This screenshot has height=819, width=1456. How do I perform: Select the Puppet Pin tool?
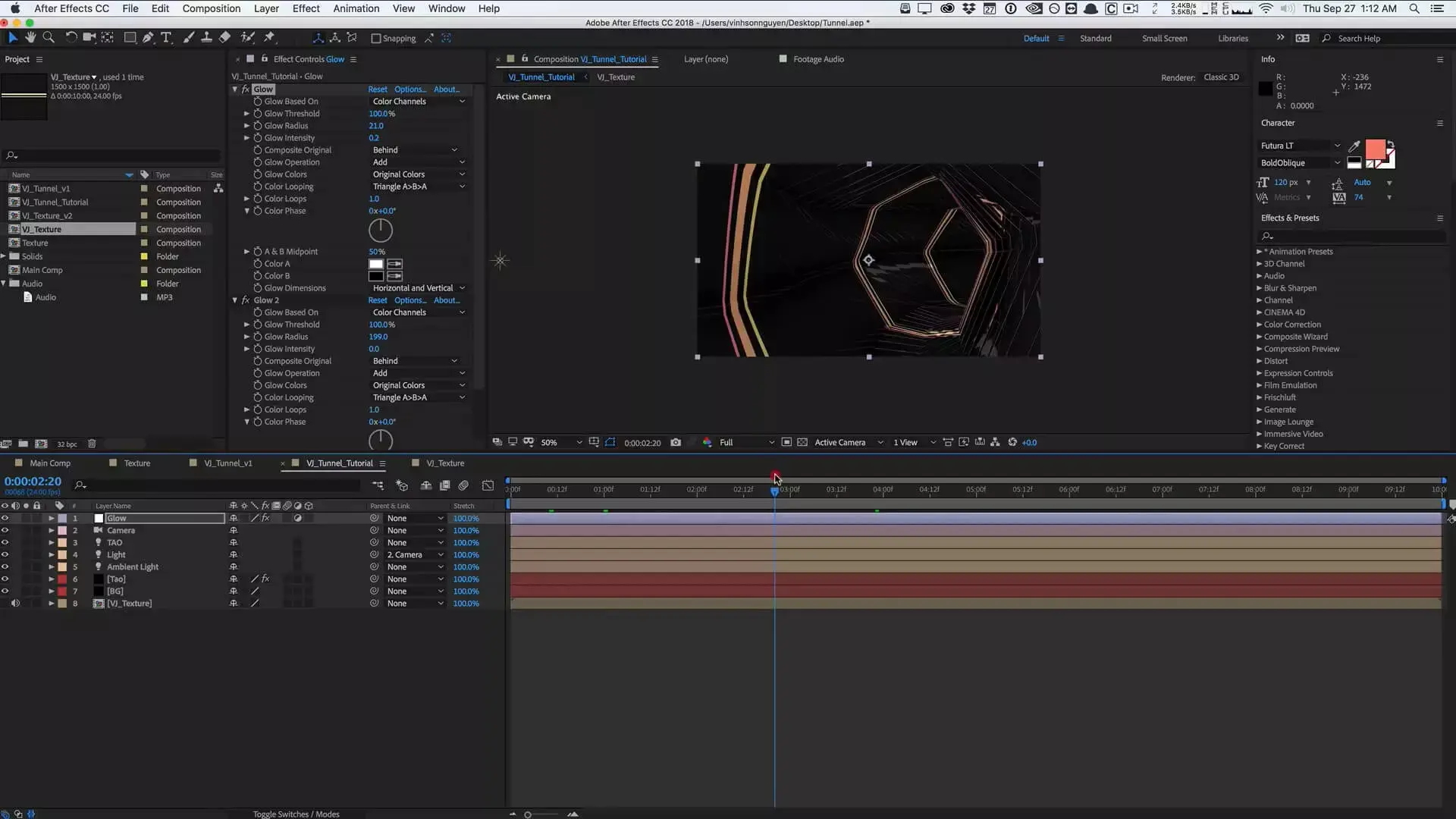tap(269, 37)
